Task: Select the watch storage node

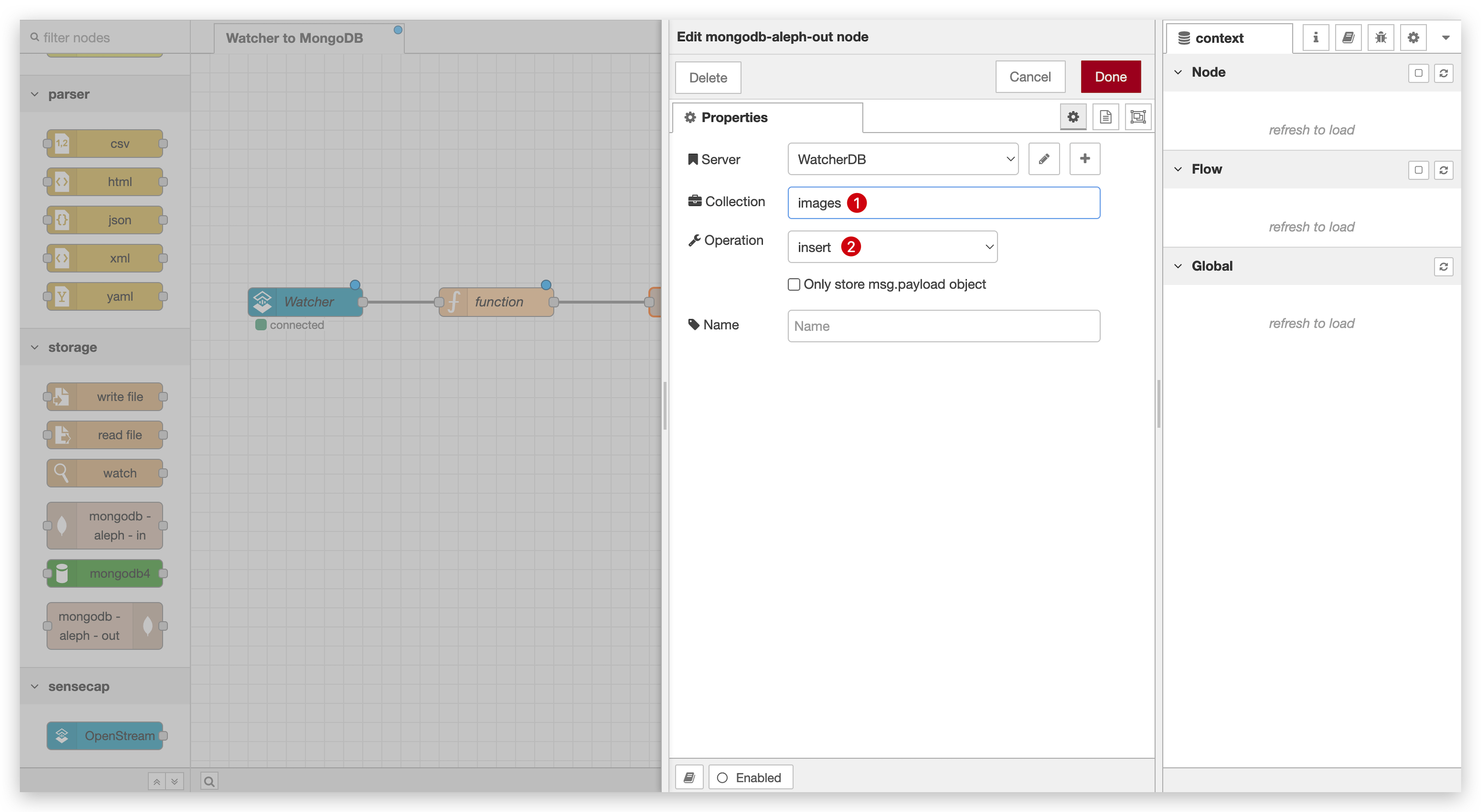Action: coord(105,474)
